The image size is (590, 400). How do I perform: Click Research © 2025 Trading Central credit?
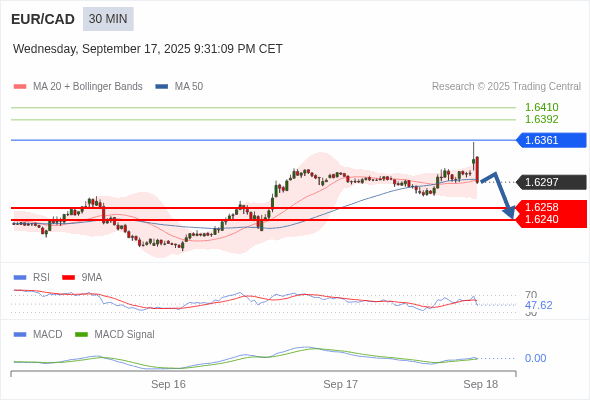506,87
